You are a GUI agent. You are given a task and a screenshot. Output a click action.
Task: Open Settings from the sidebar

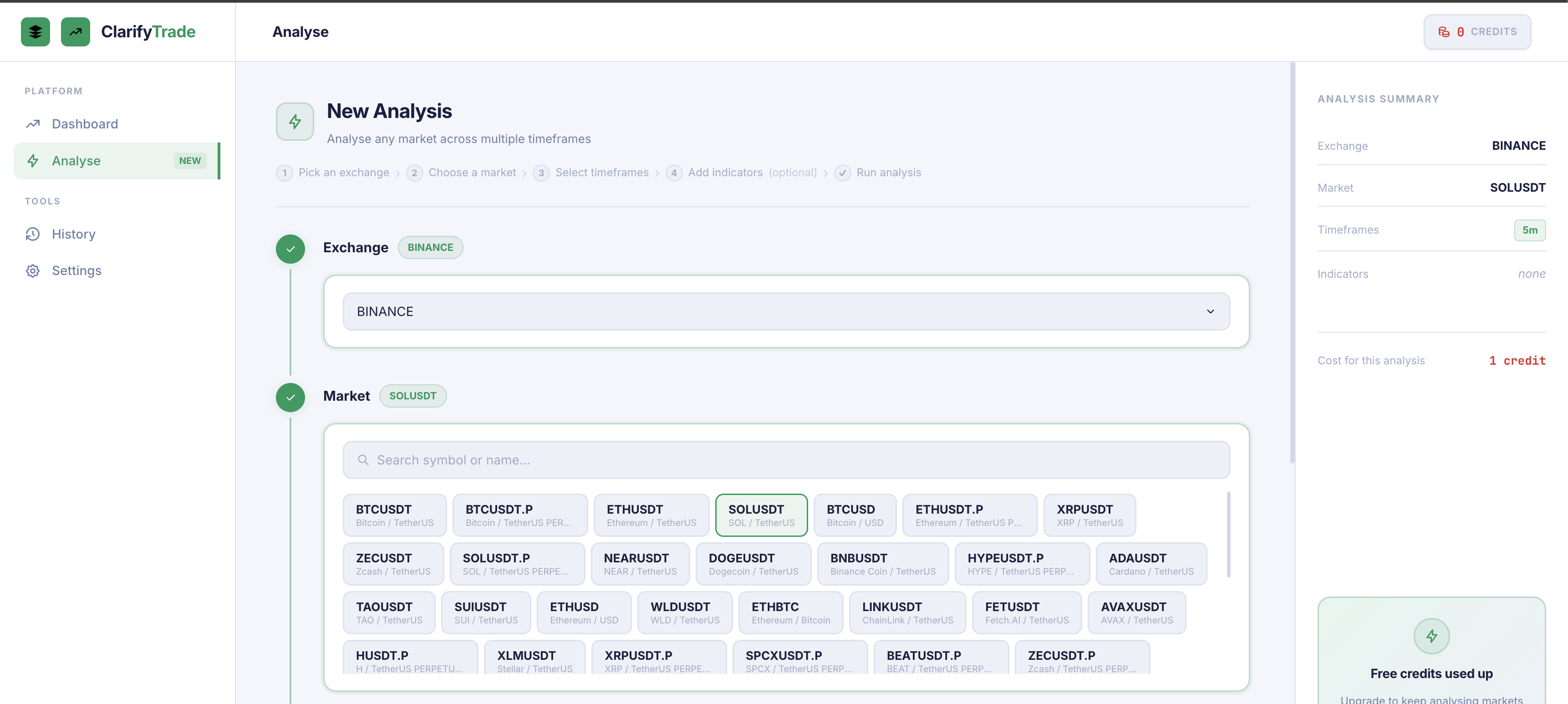coord(116,270)
